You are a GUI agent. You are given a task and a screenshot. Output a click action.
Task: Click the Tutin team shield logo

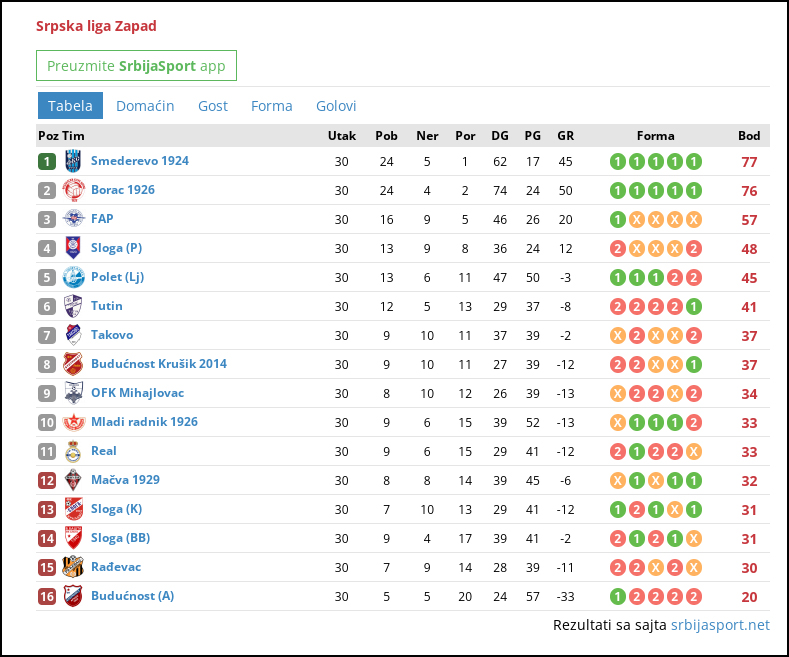(x=73, y=306)
